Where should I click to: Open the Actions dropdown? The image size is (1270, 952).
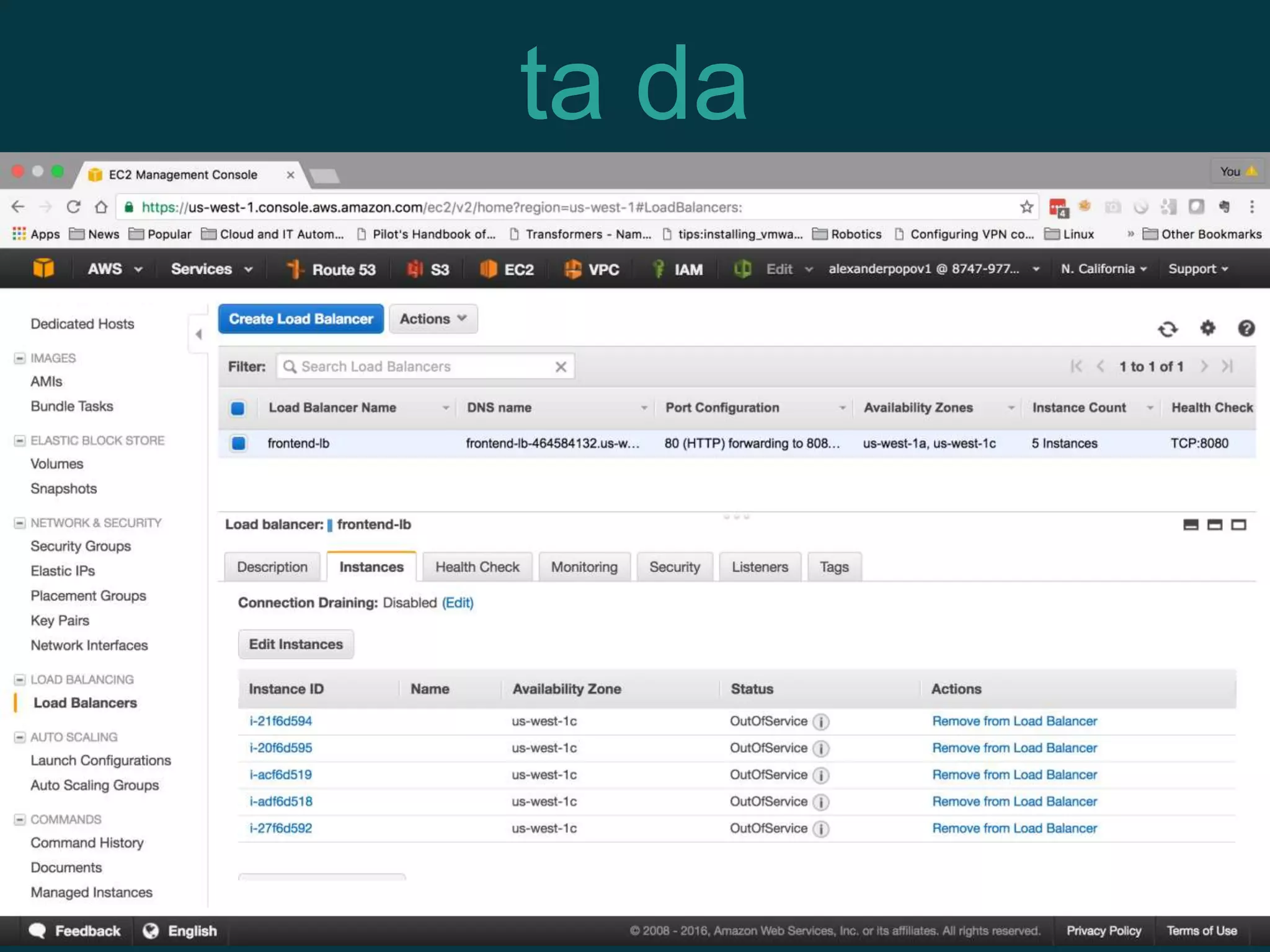point(433,319)
